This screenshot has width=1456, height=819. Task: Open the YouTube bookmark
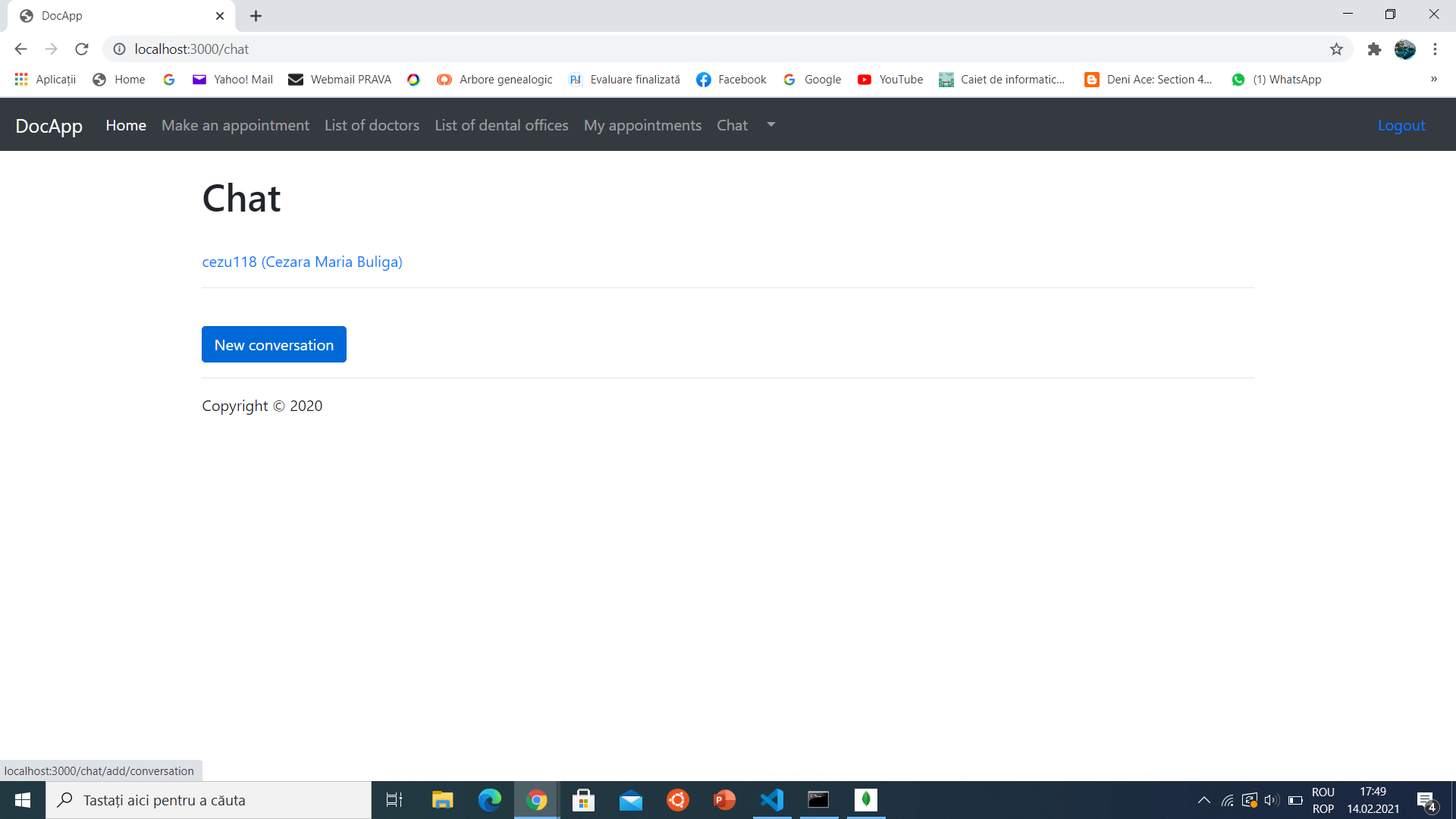[x=890, y=79]
